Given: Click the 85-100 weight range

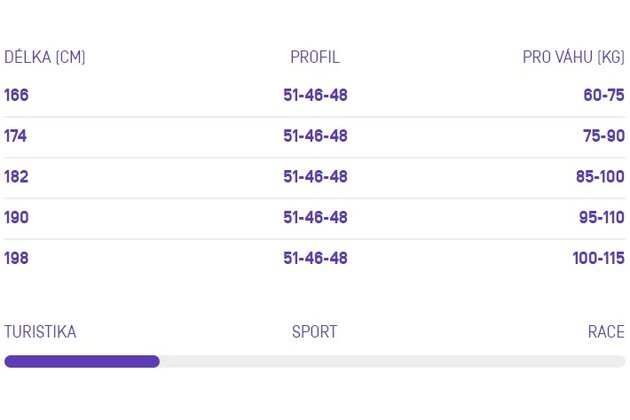Looking at the screenshot, I should pyautogui.click(x=600, y=176).
